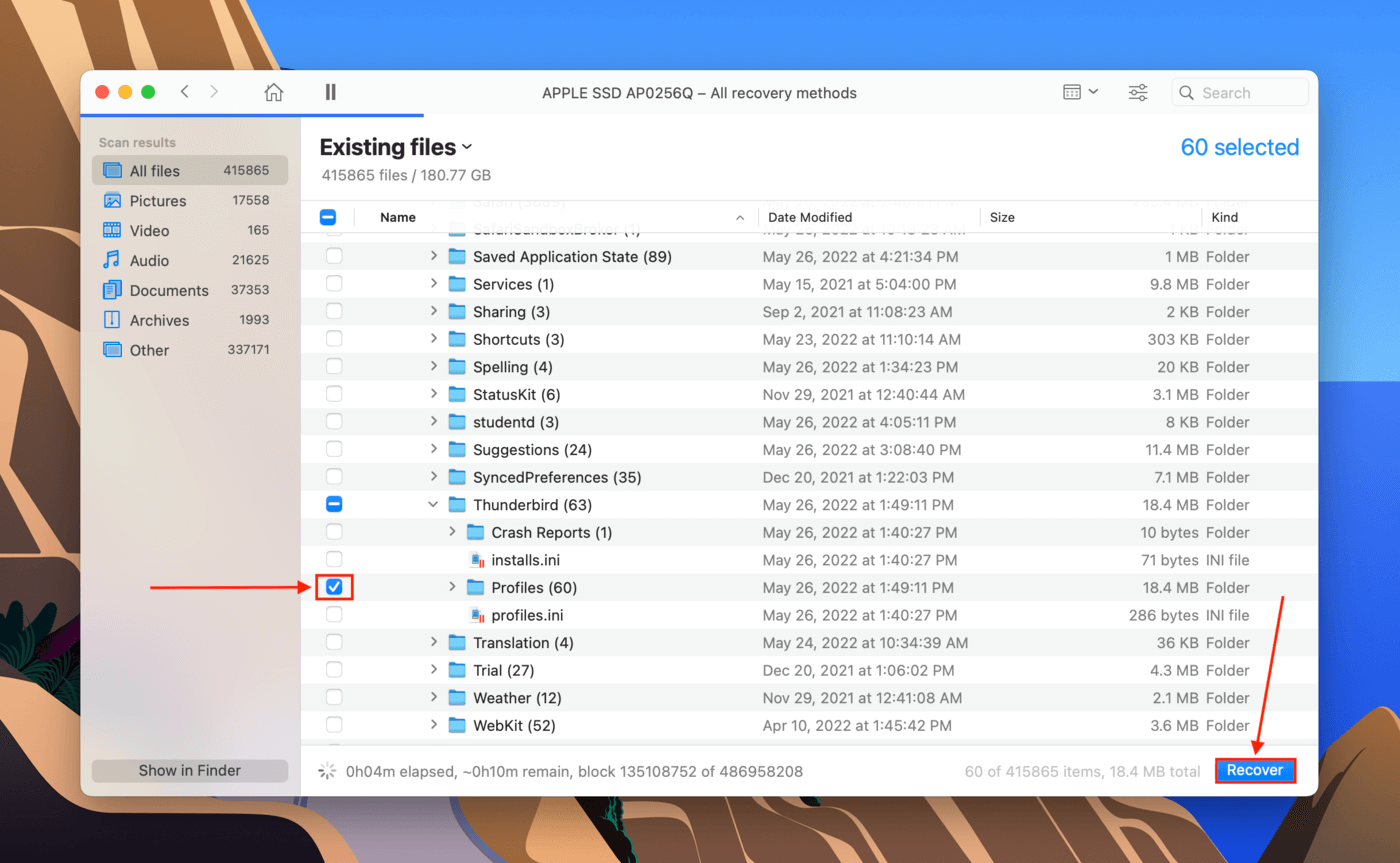Click the 60 selected label

(x=1240, y=147)
